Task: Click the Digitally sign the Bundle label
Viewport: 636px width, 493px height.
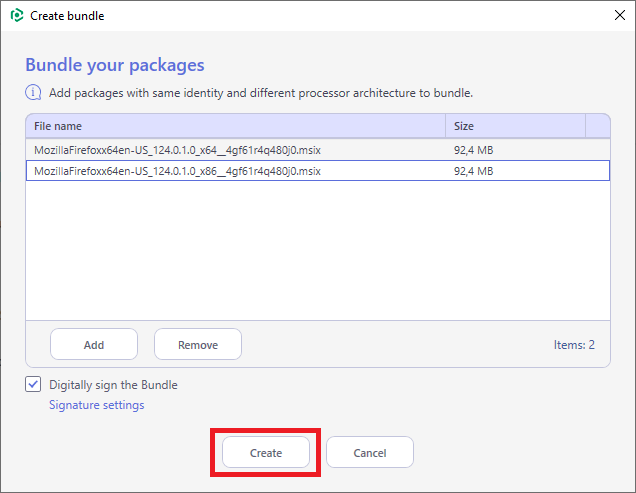Action: (x=113, y=385)
